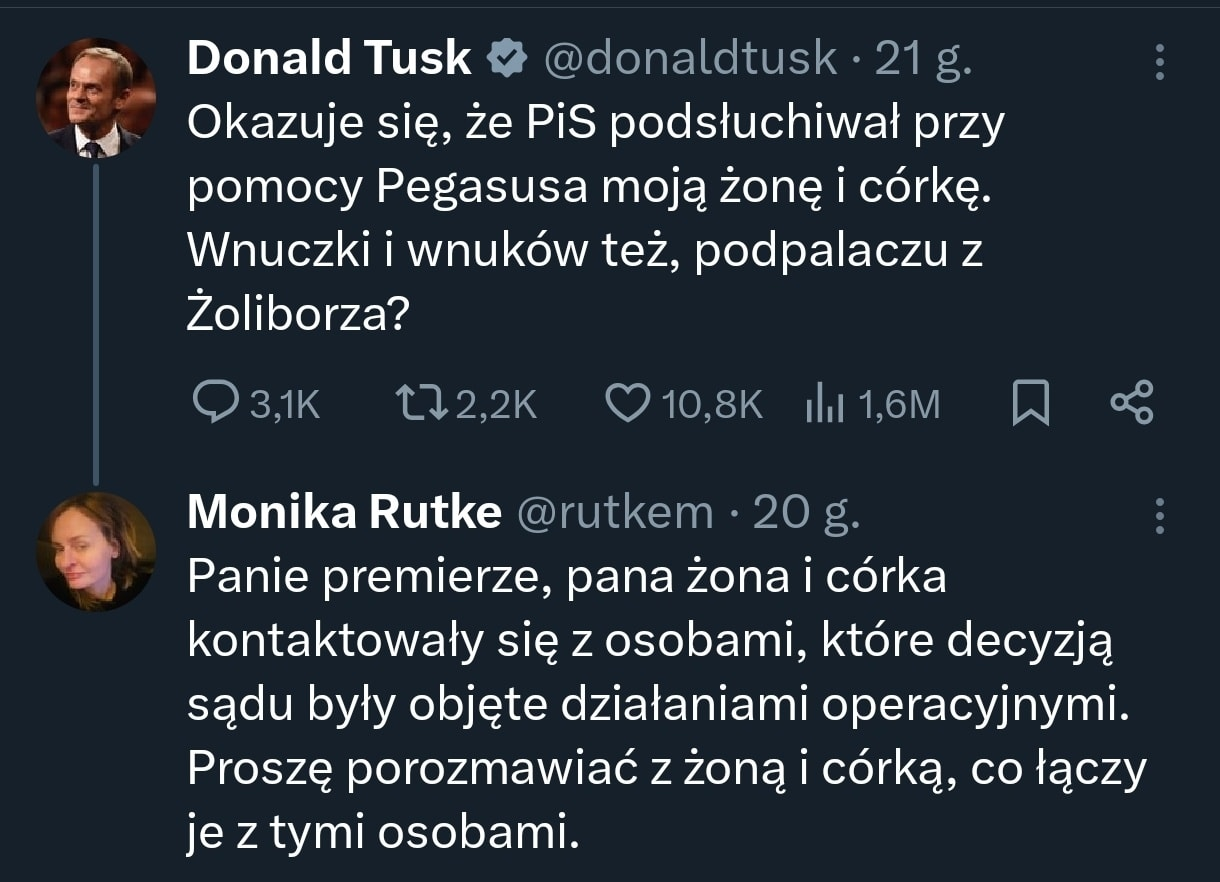Open Monika Rutke's profile picture
1220x882 pixels.
click(97, 551)
